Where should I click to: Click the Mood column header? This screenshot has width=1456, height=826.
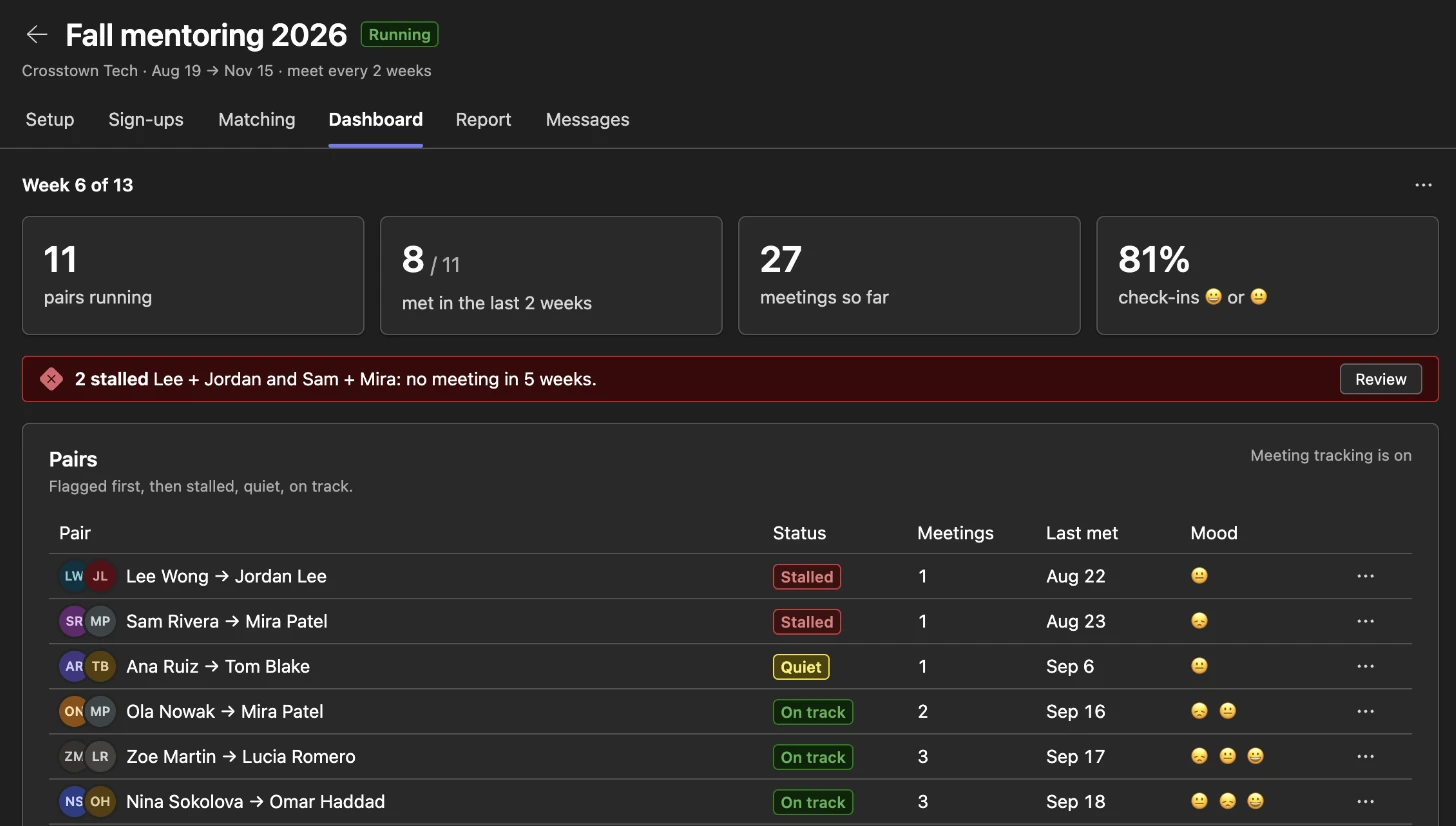[1214, 533]
